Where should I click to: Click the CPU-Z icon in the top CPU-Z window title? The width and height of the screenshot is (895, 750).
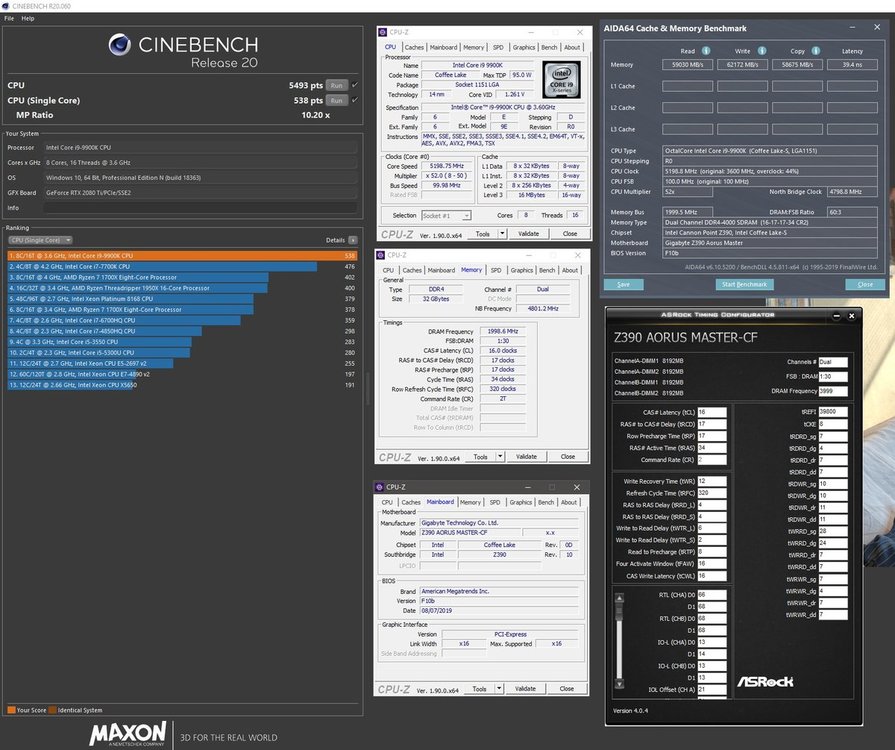(383, 33)
